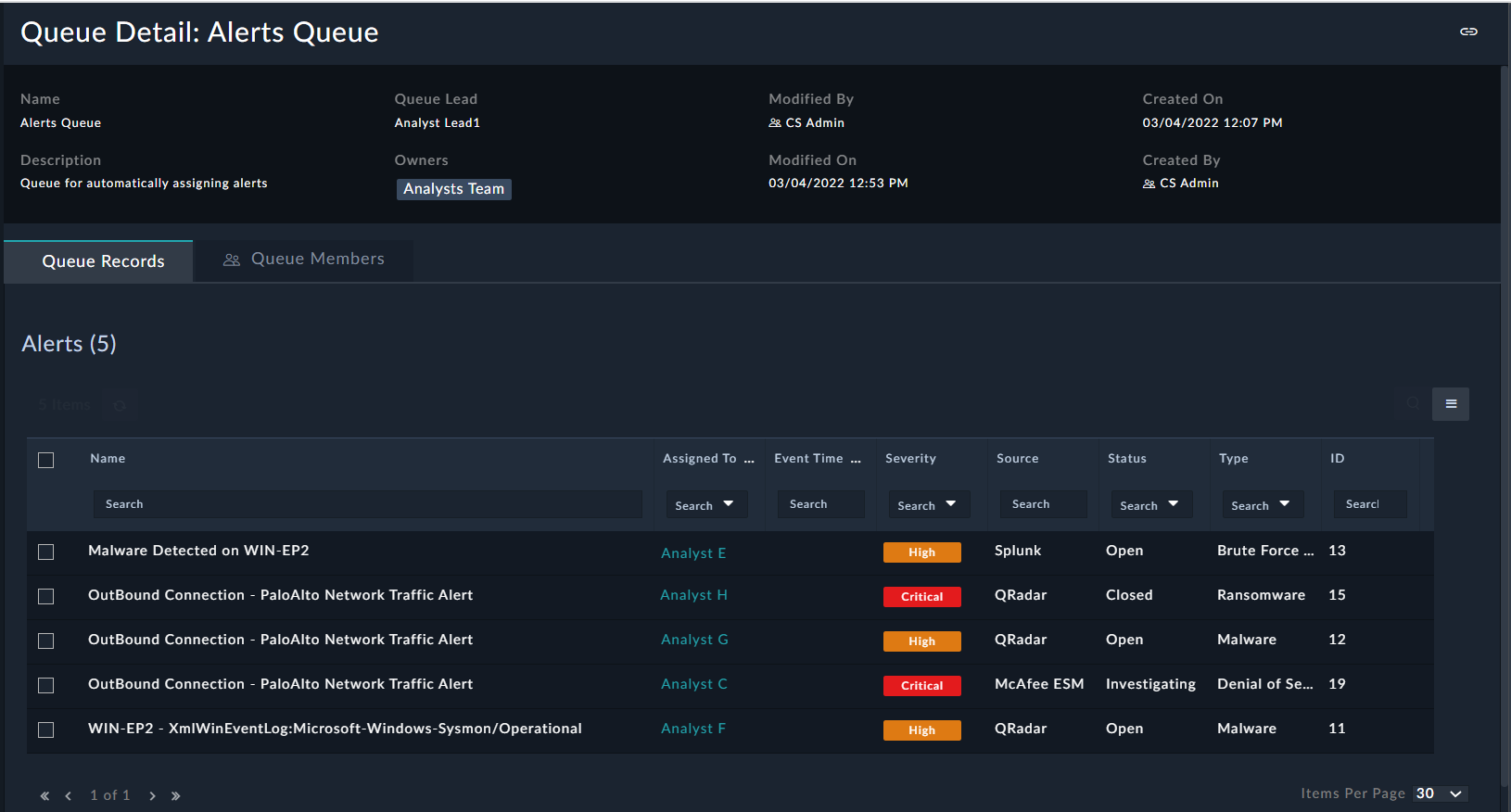Toggle the select-all checkbox in header row

click(x=46, y=461)
